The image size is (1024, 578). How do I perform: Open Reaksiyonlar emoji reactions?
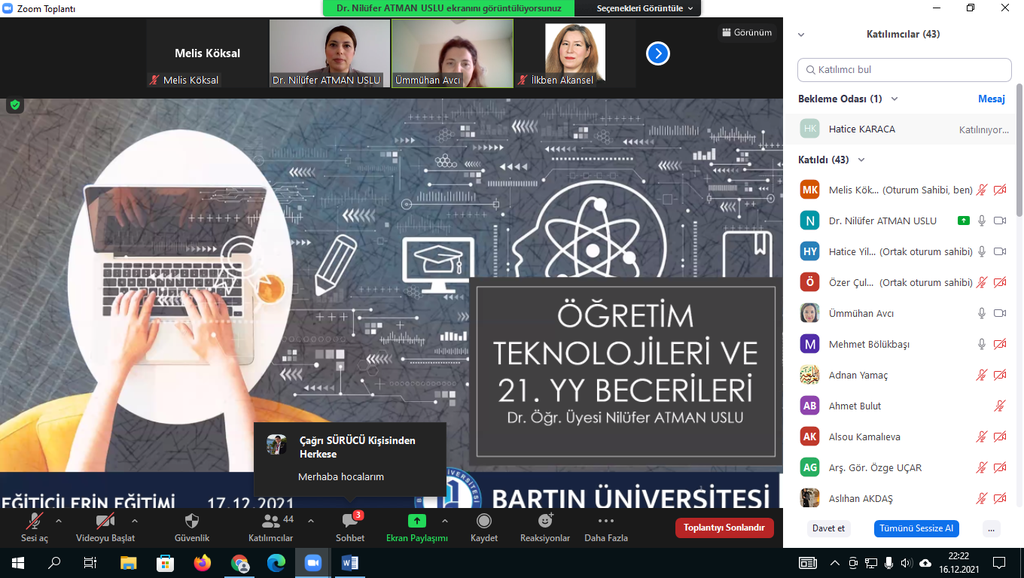click(x=545, y=521)
